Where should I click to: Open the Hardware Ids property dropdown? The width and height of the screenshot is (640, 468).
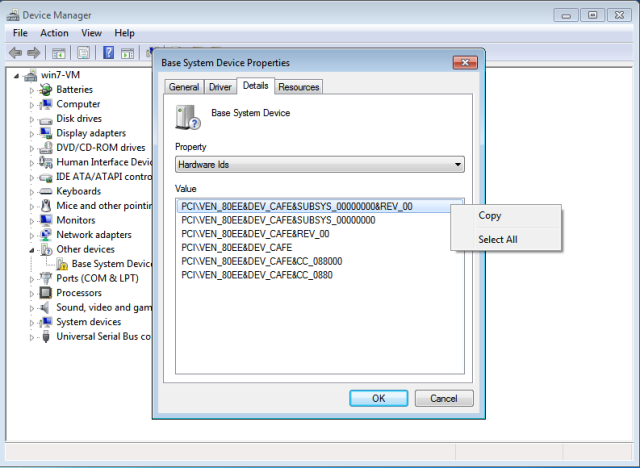point(320,164)
